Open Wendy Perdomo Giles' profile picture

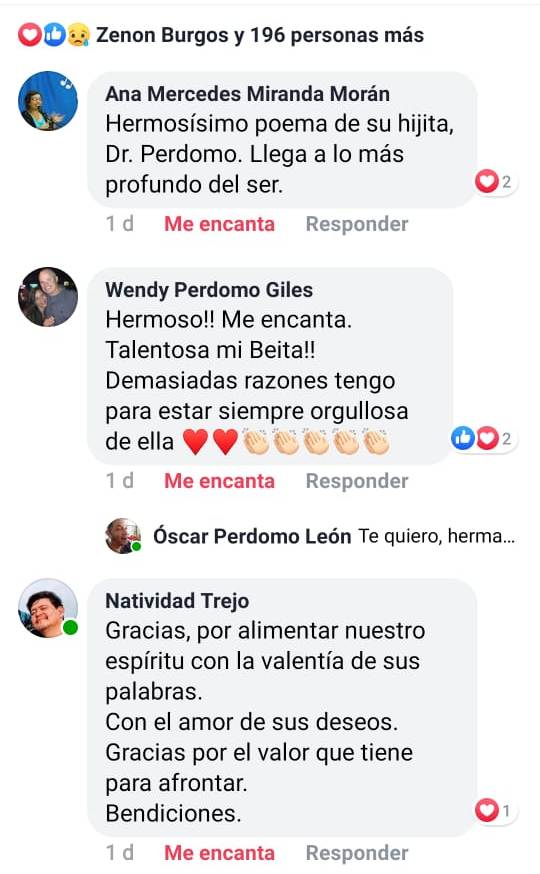pyautogui.click(x=48, y=297)
